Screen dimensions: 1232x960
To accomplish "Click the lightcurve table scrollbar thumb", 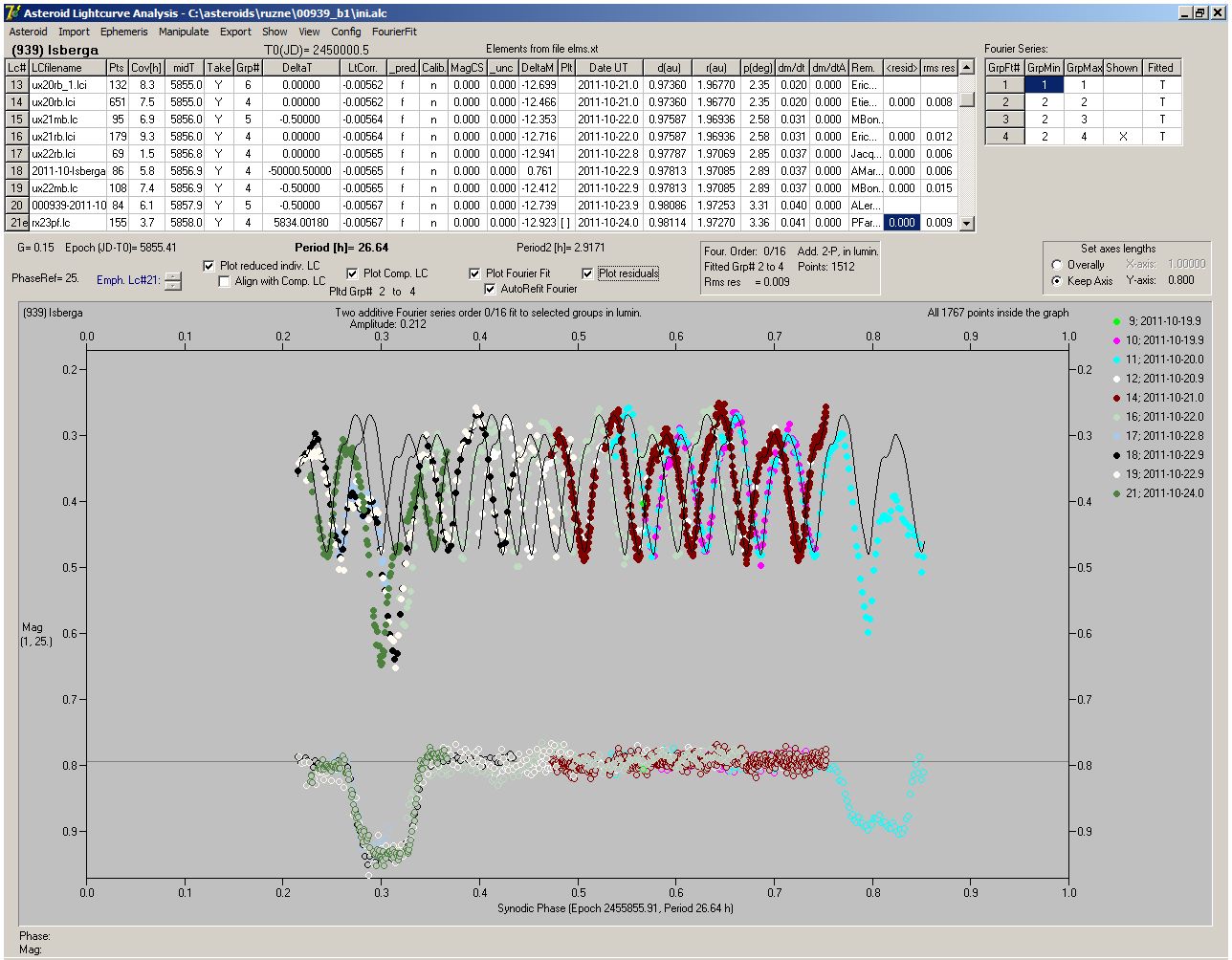I will pyautogui.click(x=967, y=98).
